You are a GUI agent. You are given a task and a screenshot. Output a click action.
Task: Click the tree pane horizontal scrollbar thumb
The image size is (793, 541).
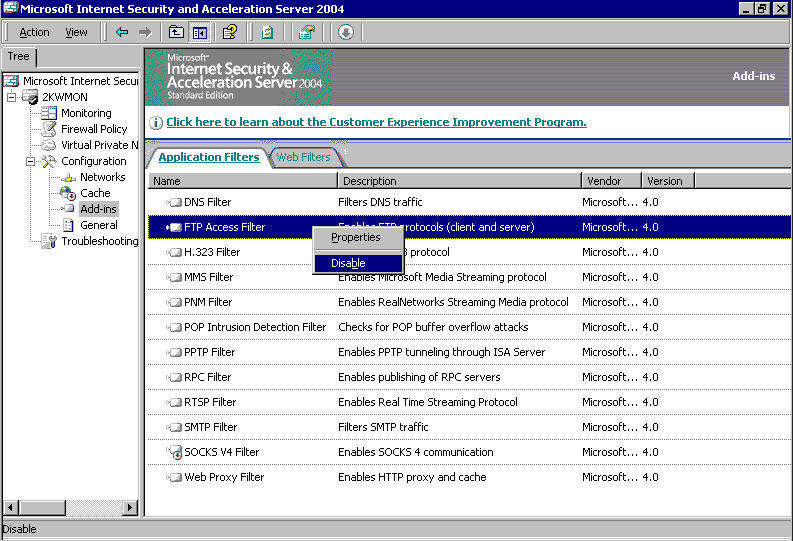(42, 507)
